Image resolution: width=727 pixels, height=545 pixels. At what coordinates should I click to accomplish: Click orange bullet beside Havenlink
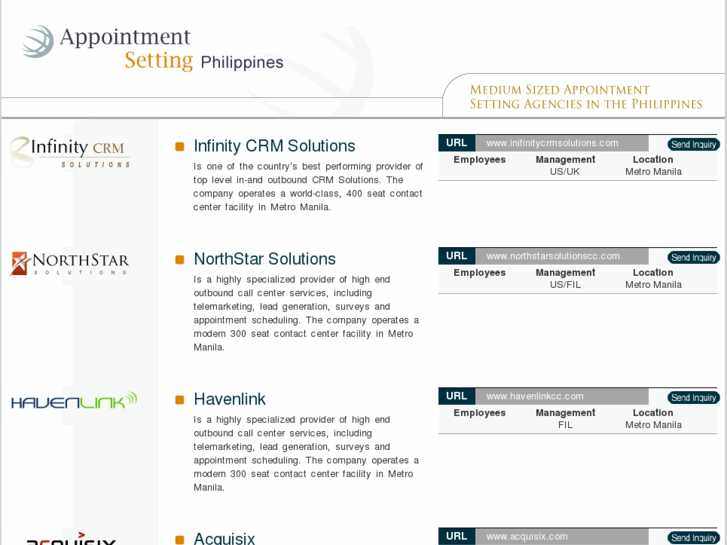(x=179, y=400)
